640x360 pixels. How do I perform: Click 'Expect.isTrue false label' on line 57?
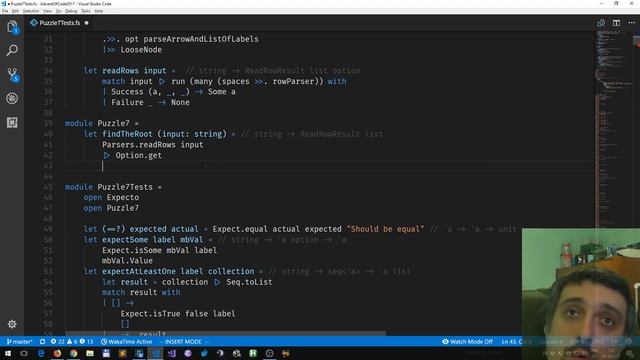tap(178, 313)
